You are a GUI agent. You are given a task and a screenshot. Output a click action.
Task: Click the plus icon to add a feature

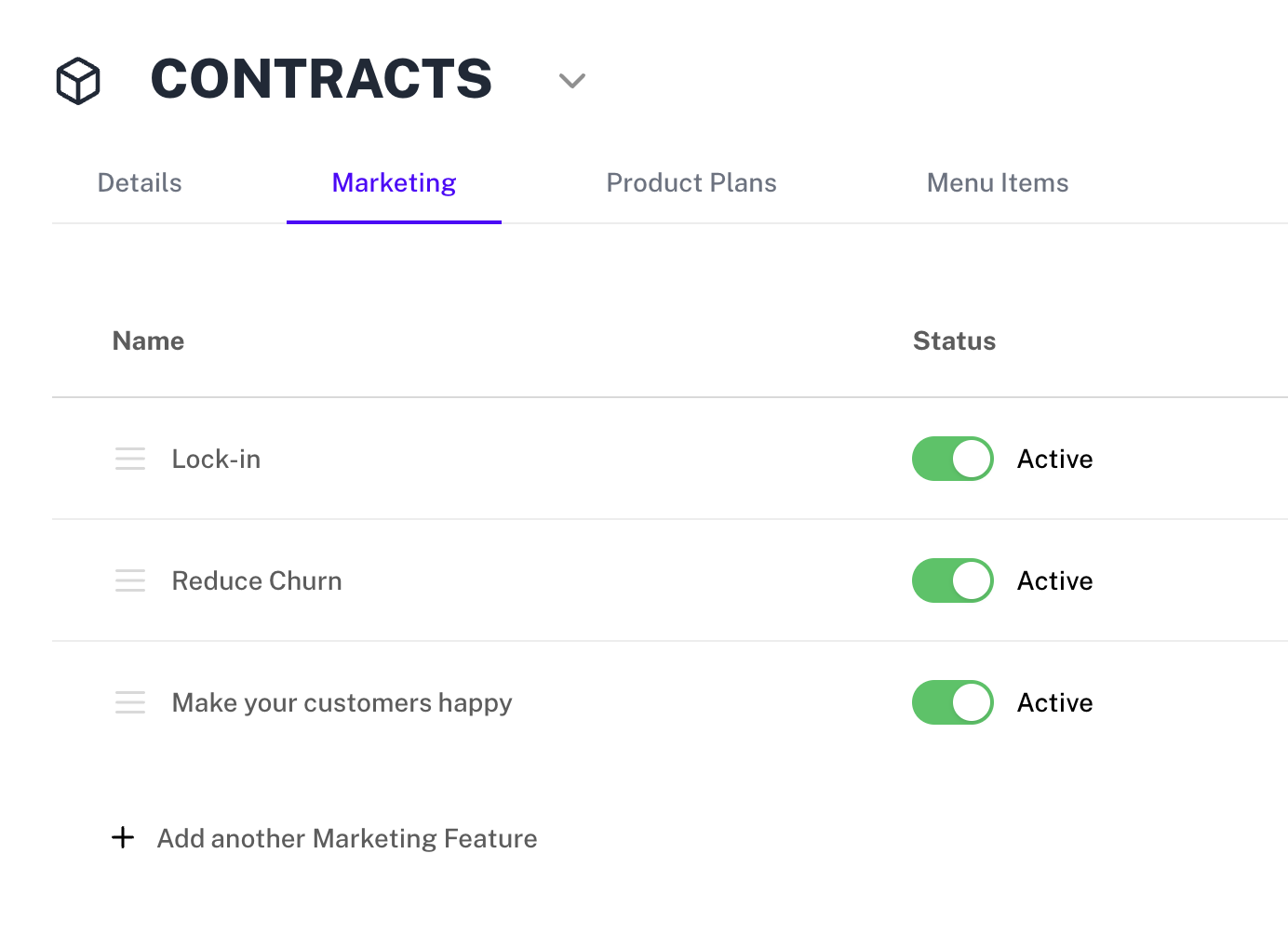[122, 837]
